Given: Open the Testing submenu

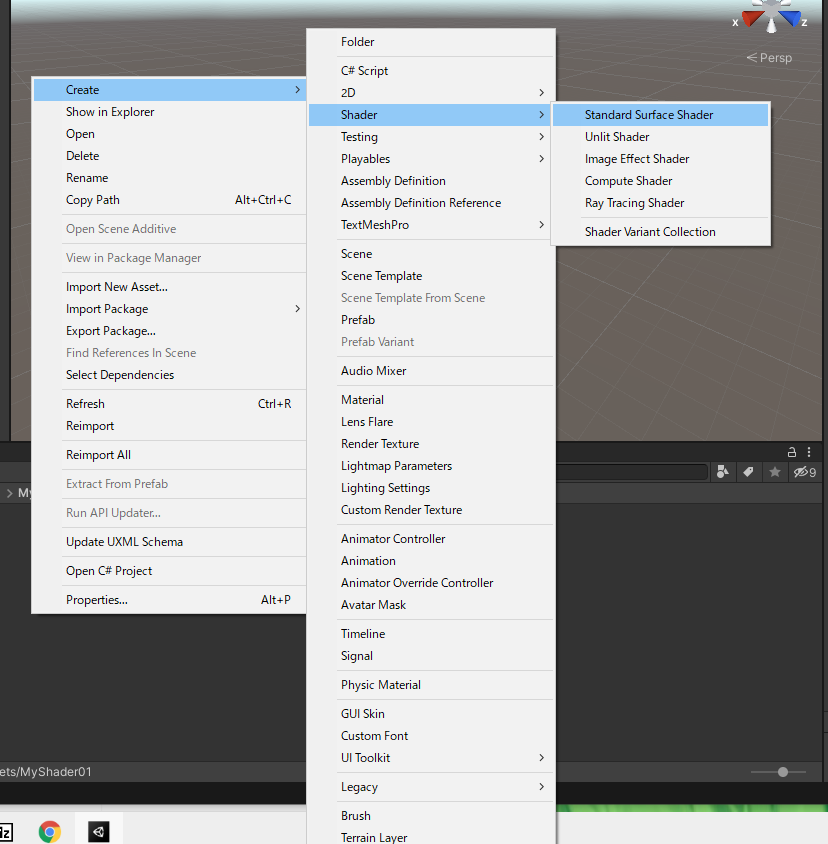Looking at the screenshot, I should coord(430,136).
